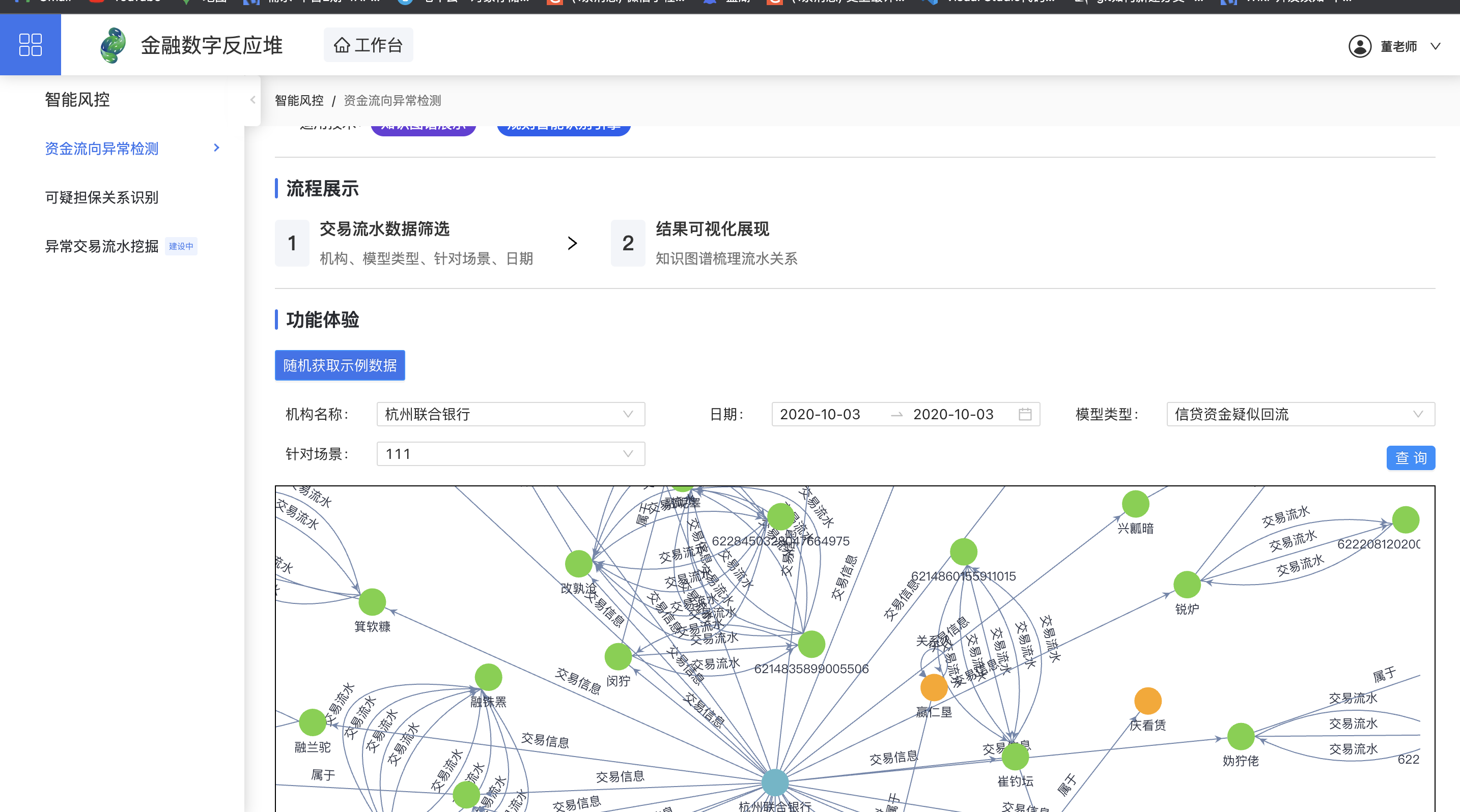Select the 杭州联合银行 blue graph node

775,782
